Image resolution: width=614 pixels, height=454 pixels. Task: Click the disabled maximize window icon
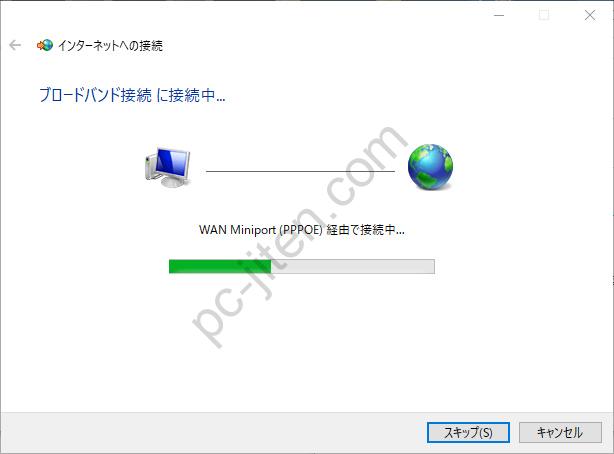(x=544, y=15)
